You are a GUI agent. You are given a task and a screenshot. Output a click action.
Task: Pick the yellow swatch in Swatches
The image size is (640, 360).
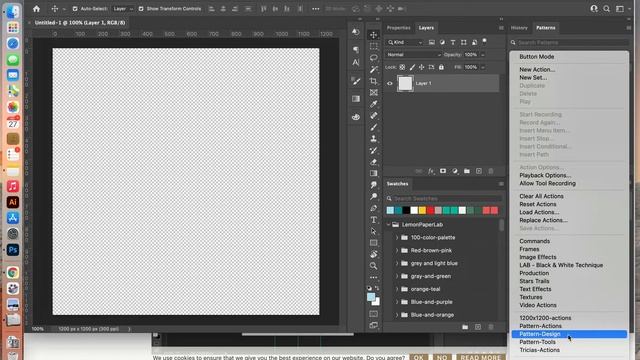click(422, 211)
